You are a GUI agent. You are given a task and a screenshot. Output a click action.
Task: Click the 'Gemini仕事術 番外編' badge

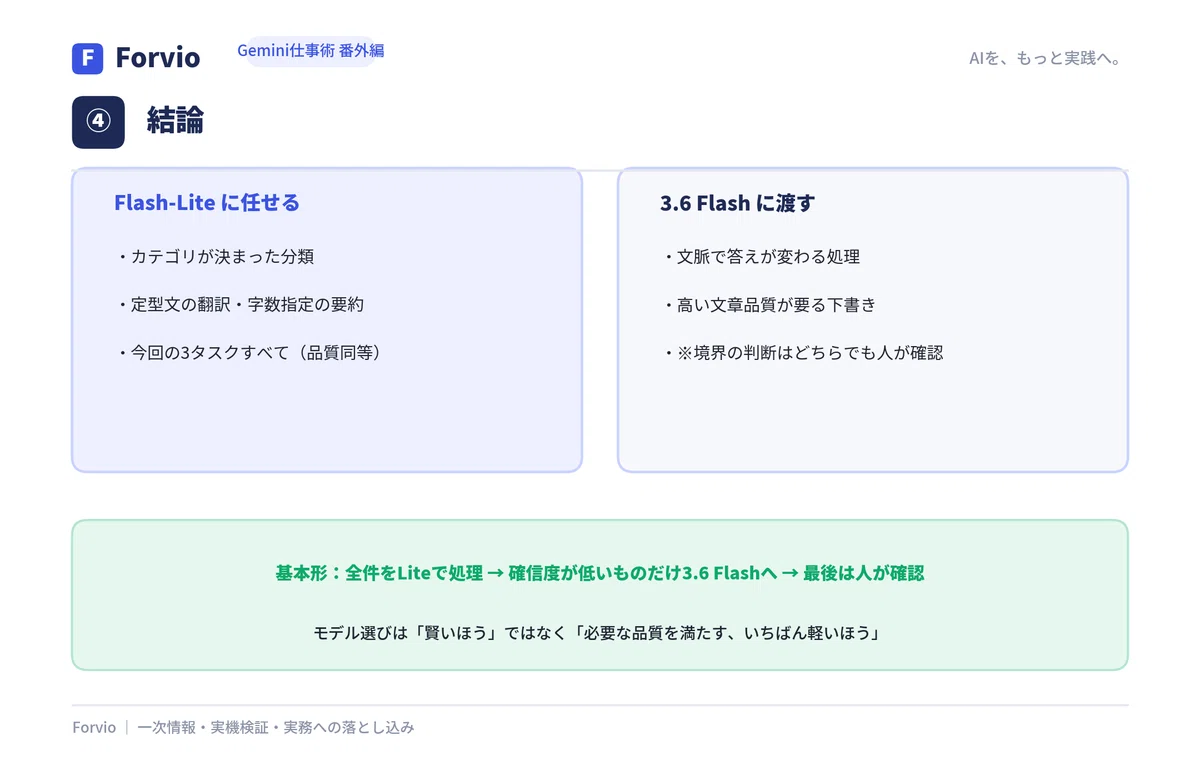[311, 51]
